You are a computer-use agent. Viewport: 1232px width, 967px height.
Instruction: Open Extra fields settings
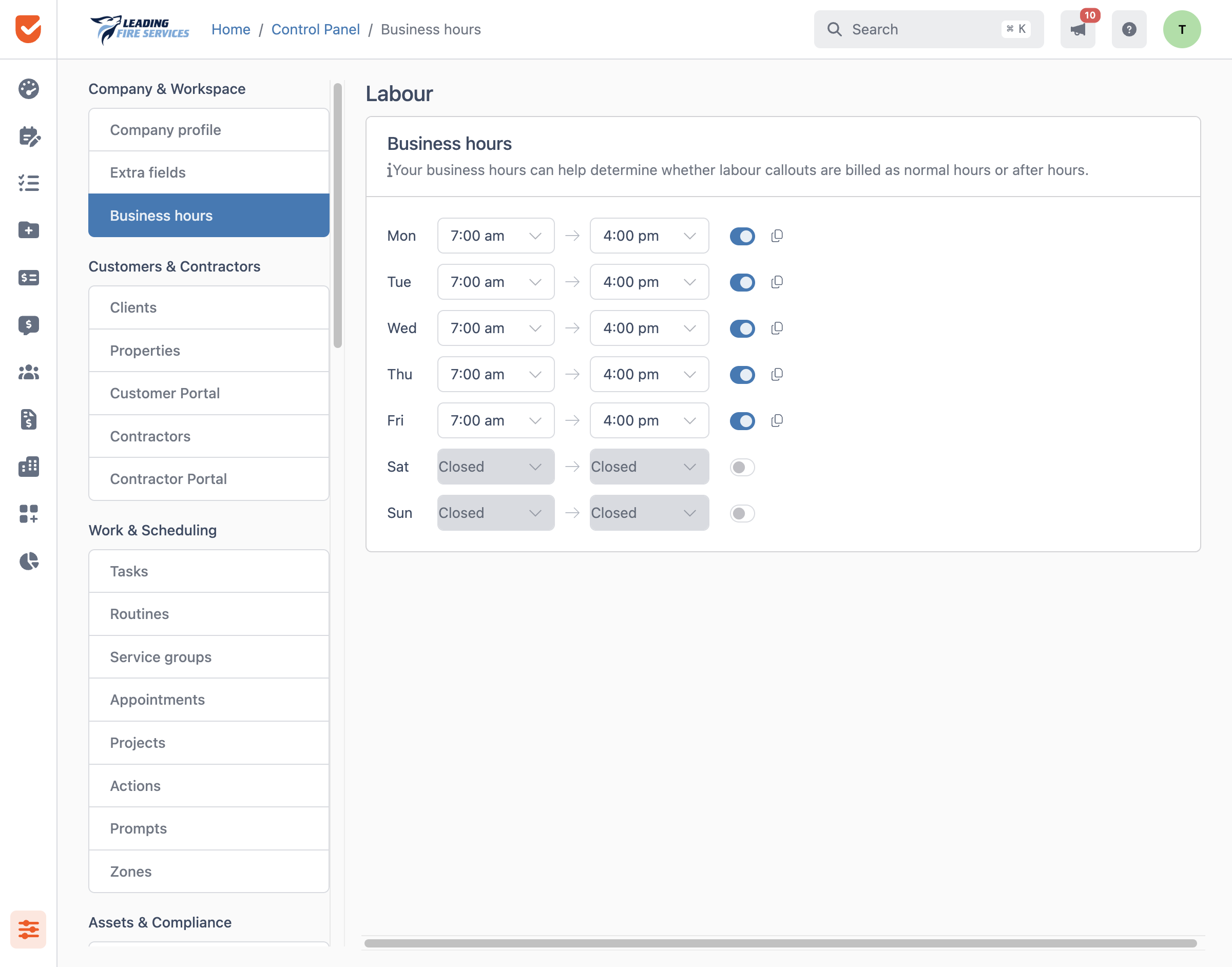pyautogui.click(x=209, y=172)
